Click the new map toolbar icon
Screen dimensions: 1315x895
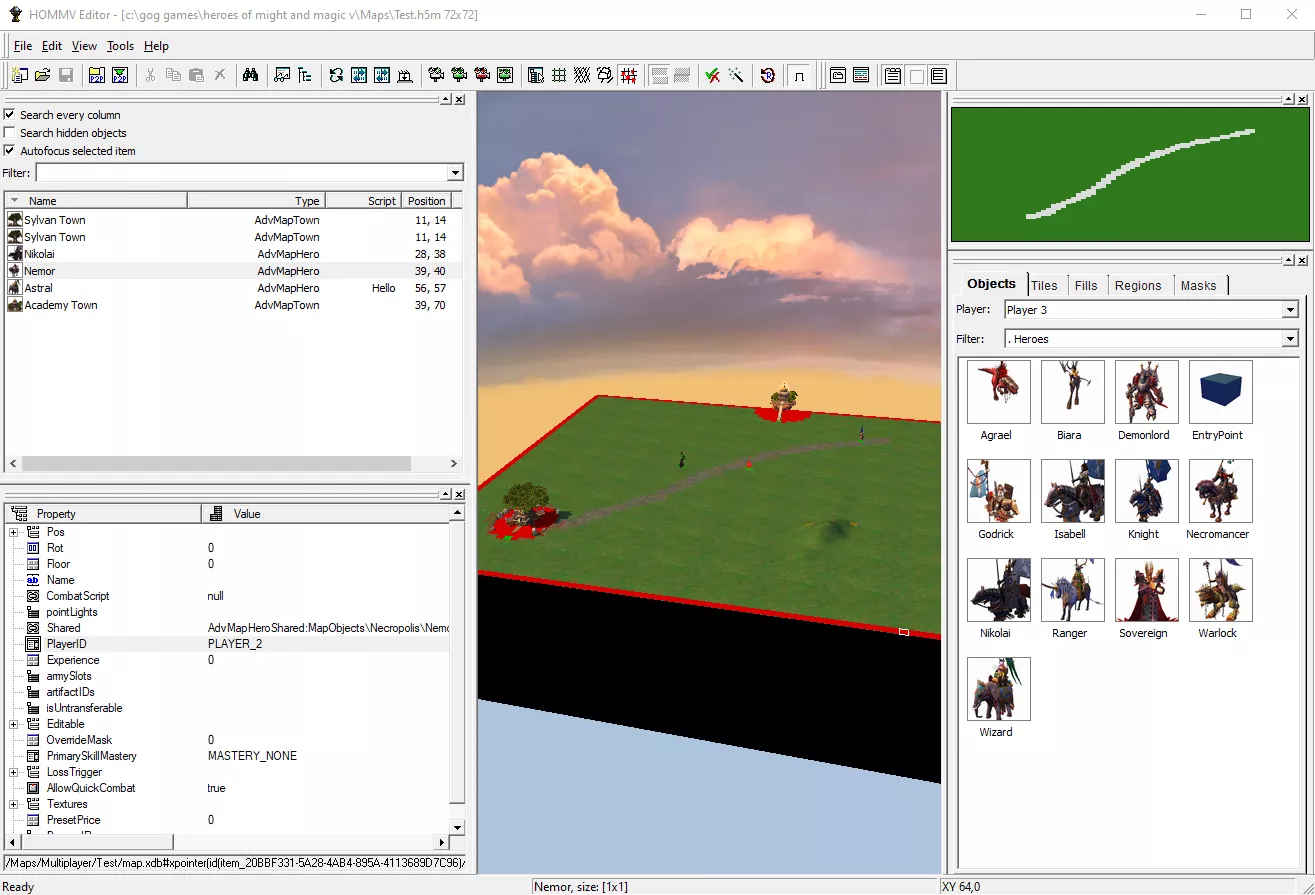coord(19,75)
